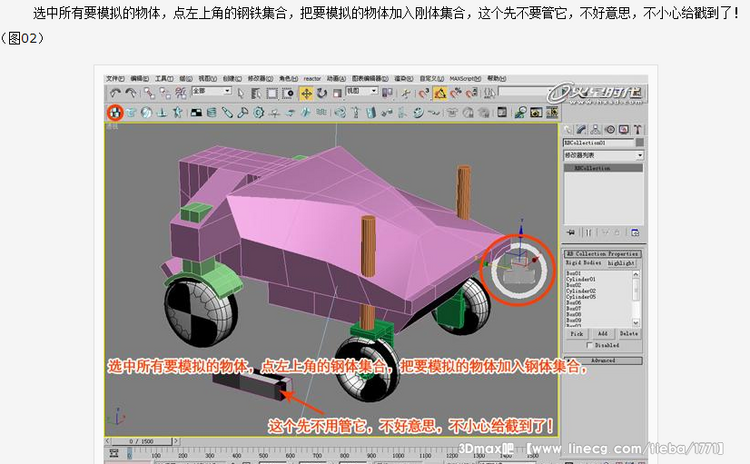Open the MAXScript(M) menu
This screenshot has width=750, height=464.
point(465,78)
